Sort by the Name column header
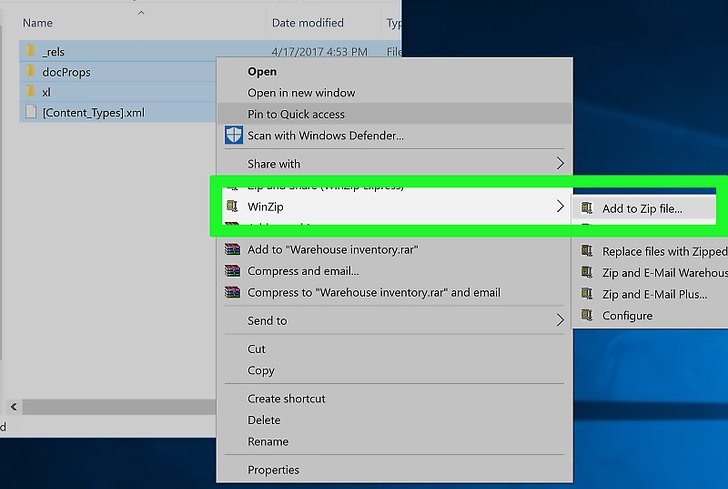Image resolution: width=728 pixels, height=489 pixels. 38,23
